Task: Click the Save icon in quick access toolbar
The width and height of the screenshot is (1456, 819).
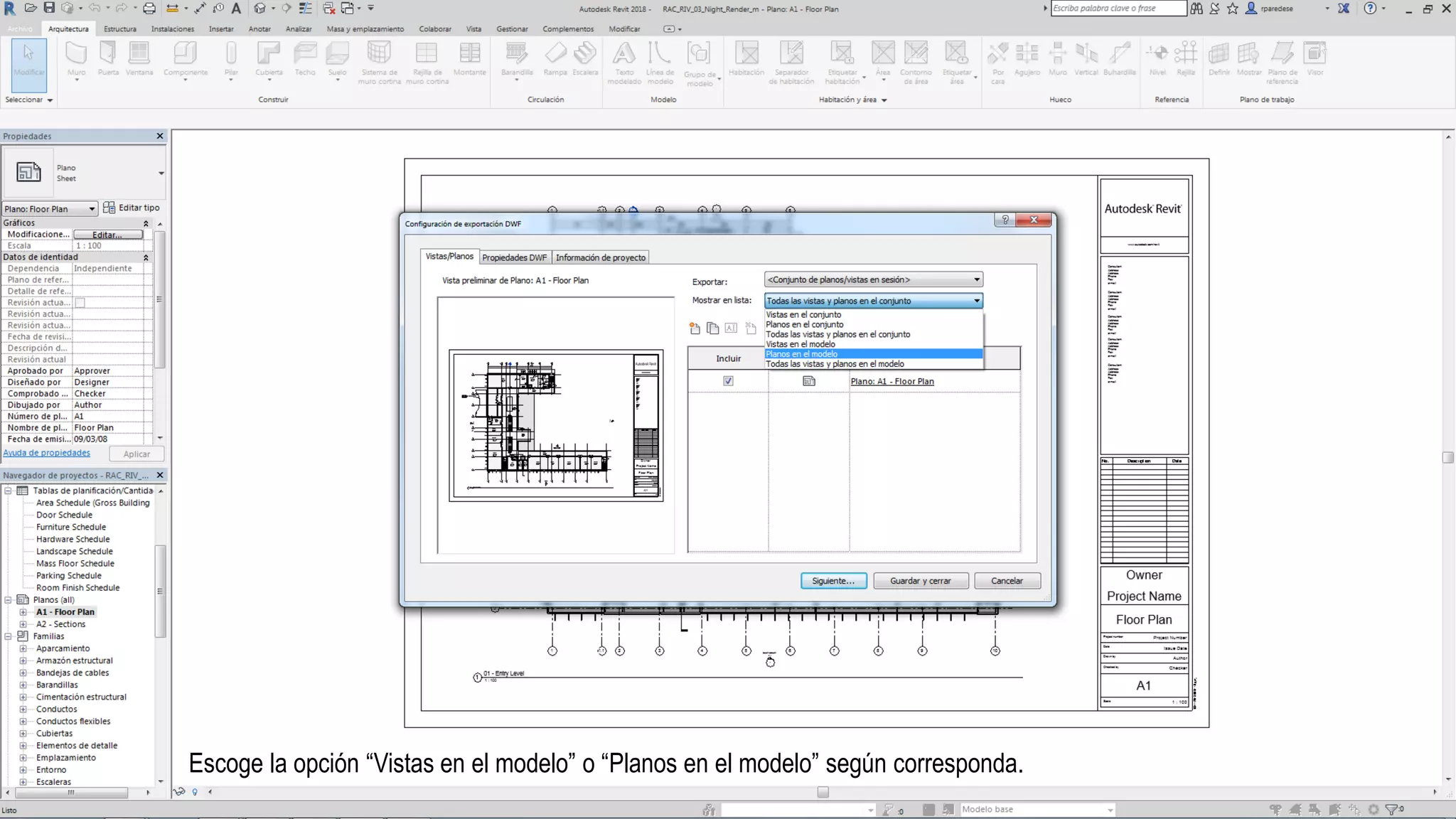Action: click(x=49, y=8)
